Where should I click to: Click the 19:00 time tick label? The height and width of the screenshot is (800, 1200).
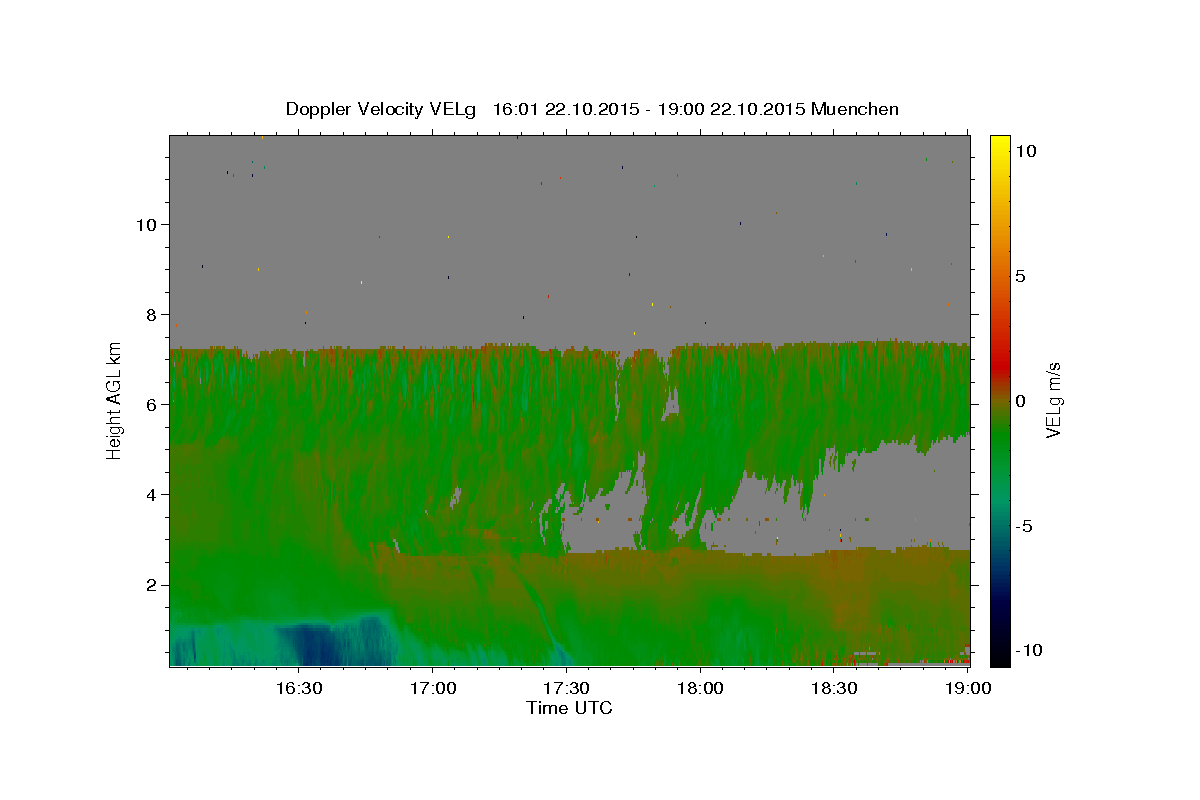[x=968, y=688]
